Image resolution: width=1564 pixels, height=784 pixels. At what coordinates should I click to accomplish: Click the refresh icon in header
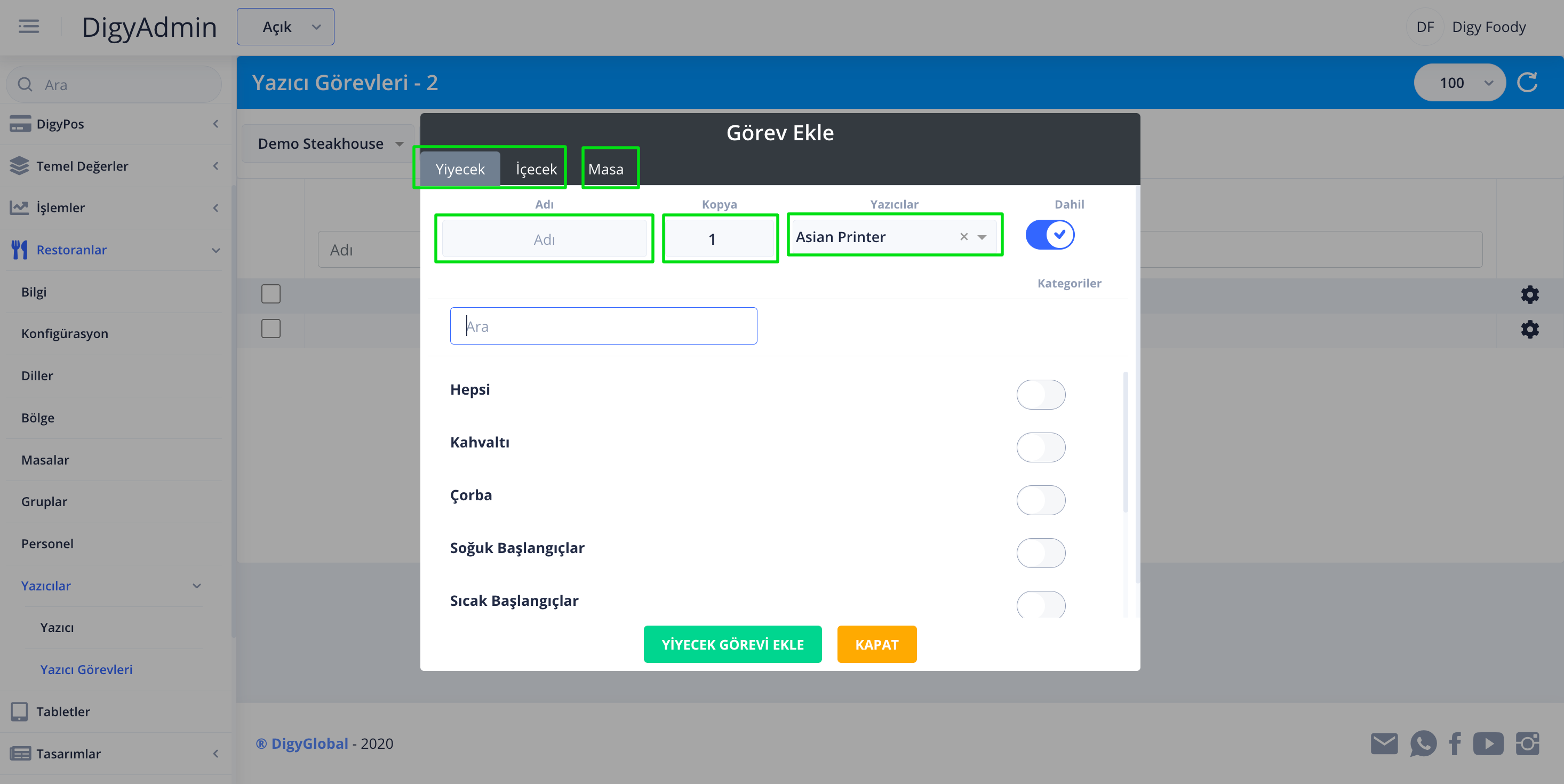[1526, 83]
